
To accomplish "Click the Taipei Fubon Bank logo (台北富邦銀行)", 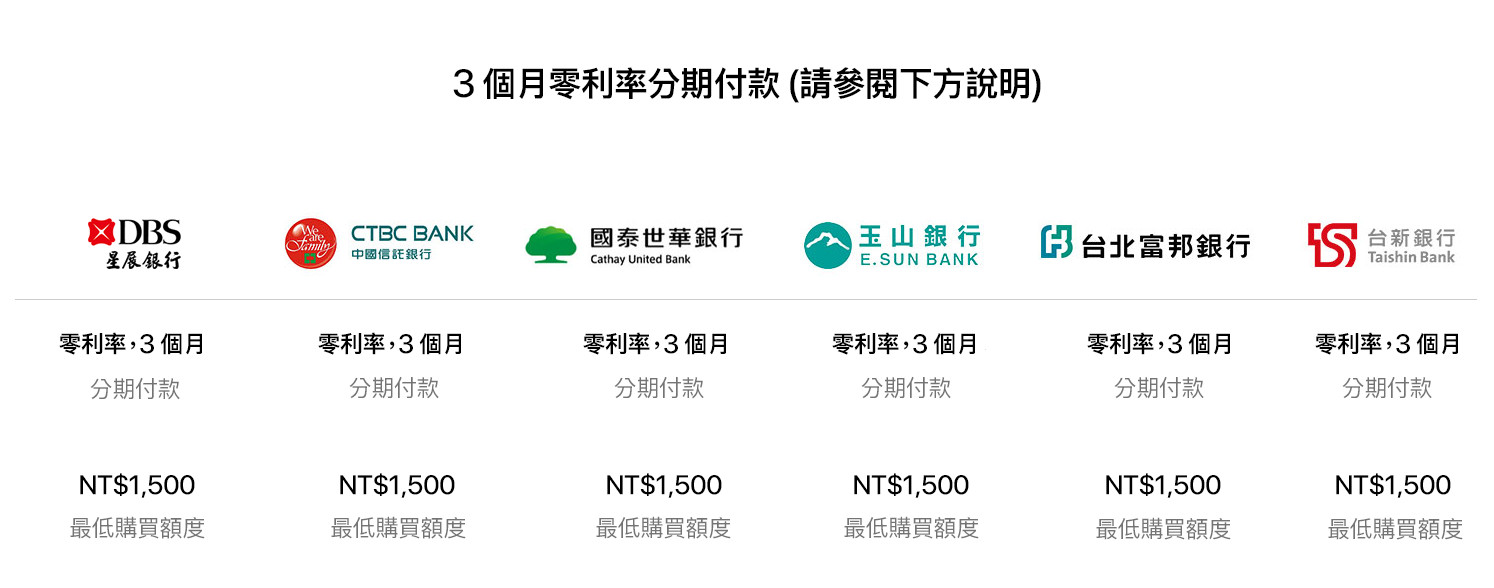I will click(1145, 244).
